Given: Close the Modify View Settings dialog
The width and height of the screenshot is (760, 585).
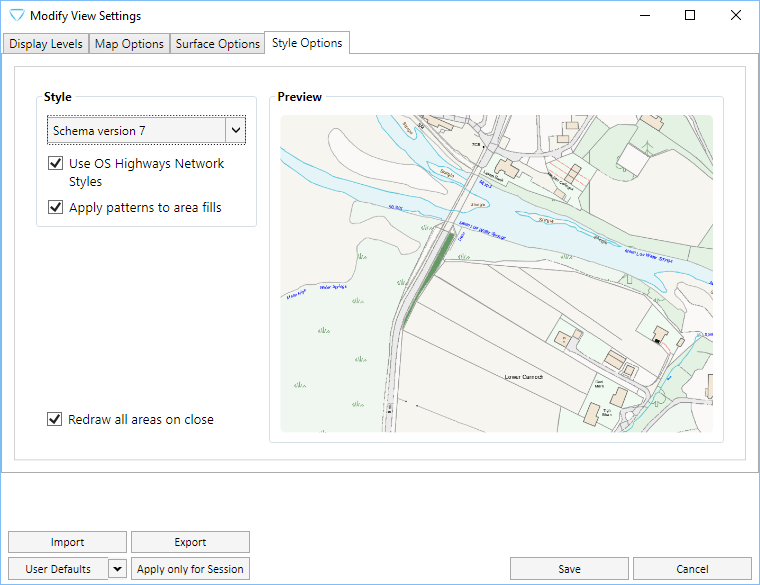Looking at the screenshot, I should tap(736, 16).
